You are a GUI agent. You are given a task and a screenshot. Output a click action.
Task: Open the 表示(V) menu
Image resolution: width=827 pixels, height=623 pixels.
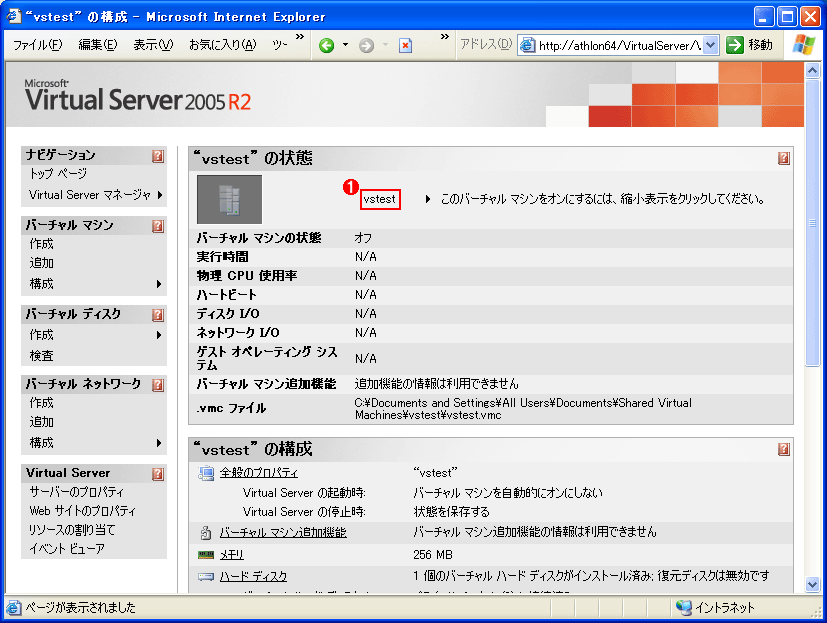pos(153,45)
